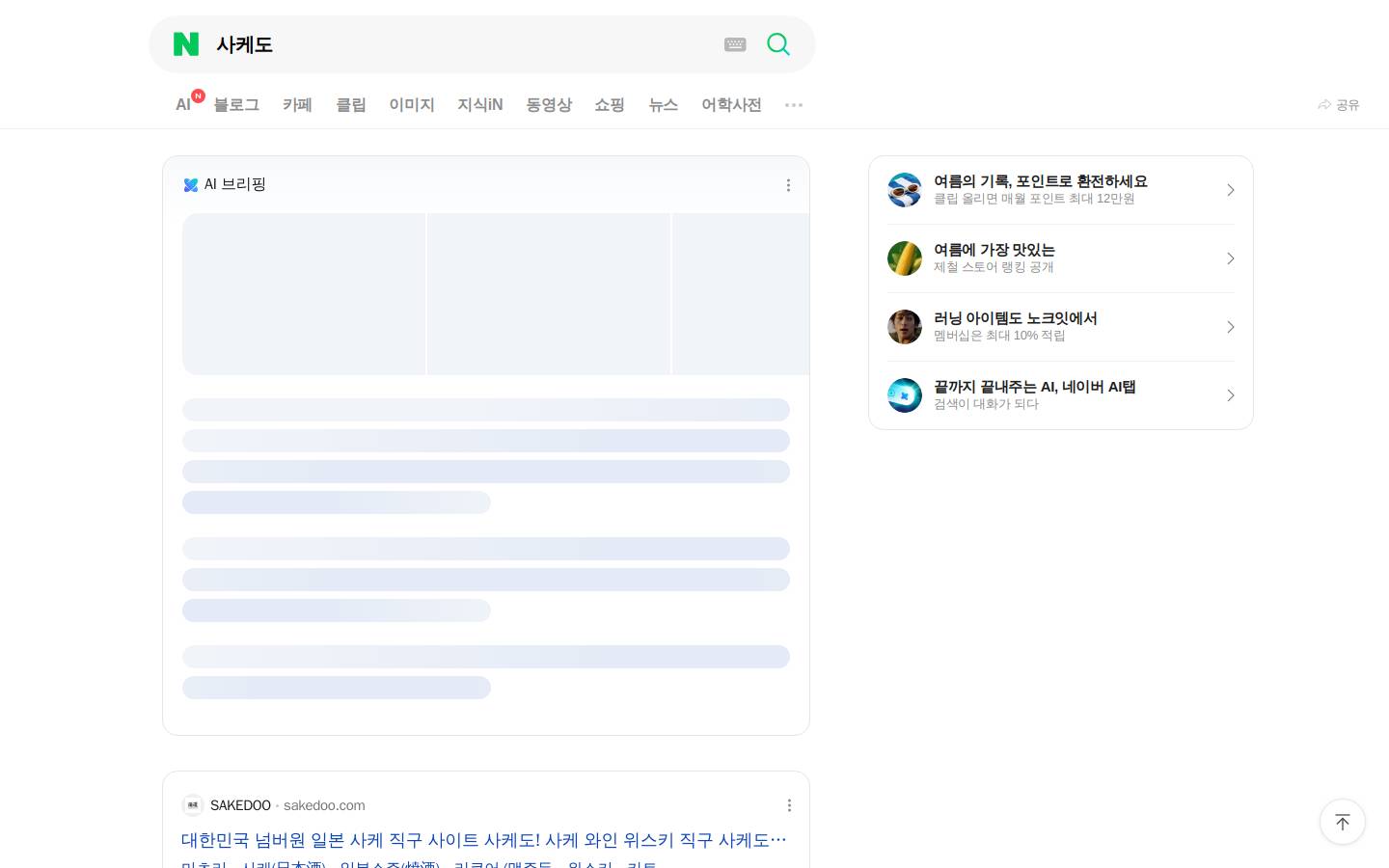
Task: Open the AI 브리핑 options menu
Action: (788, 185)
